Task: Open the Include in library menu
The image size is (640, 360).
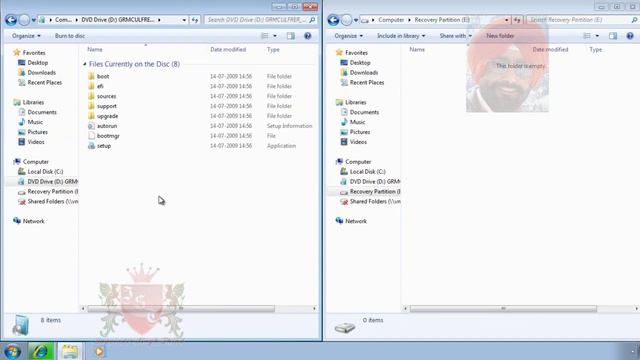Action: 401,36
